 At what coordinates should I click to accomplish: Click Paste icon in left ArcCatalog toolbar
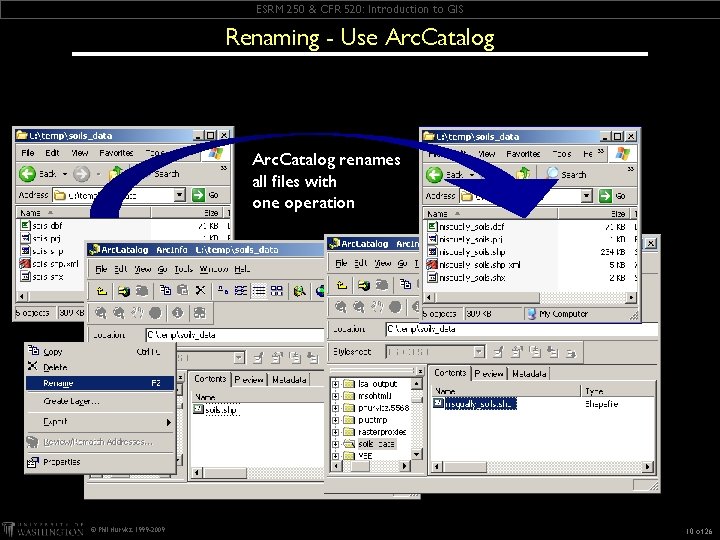(x=183, y=290)
